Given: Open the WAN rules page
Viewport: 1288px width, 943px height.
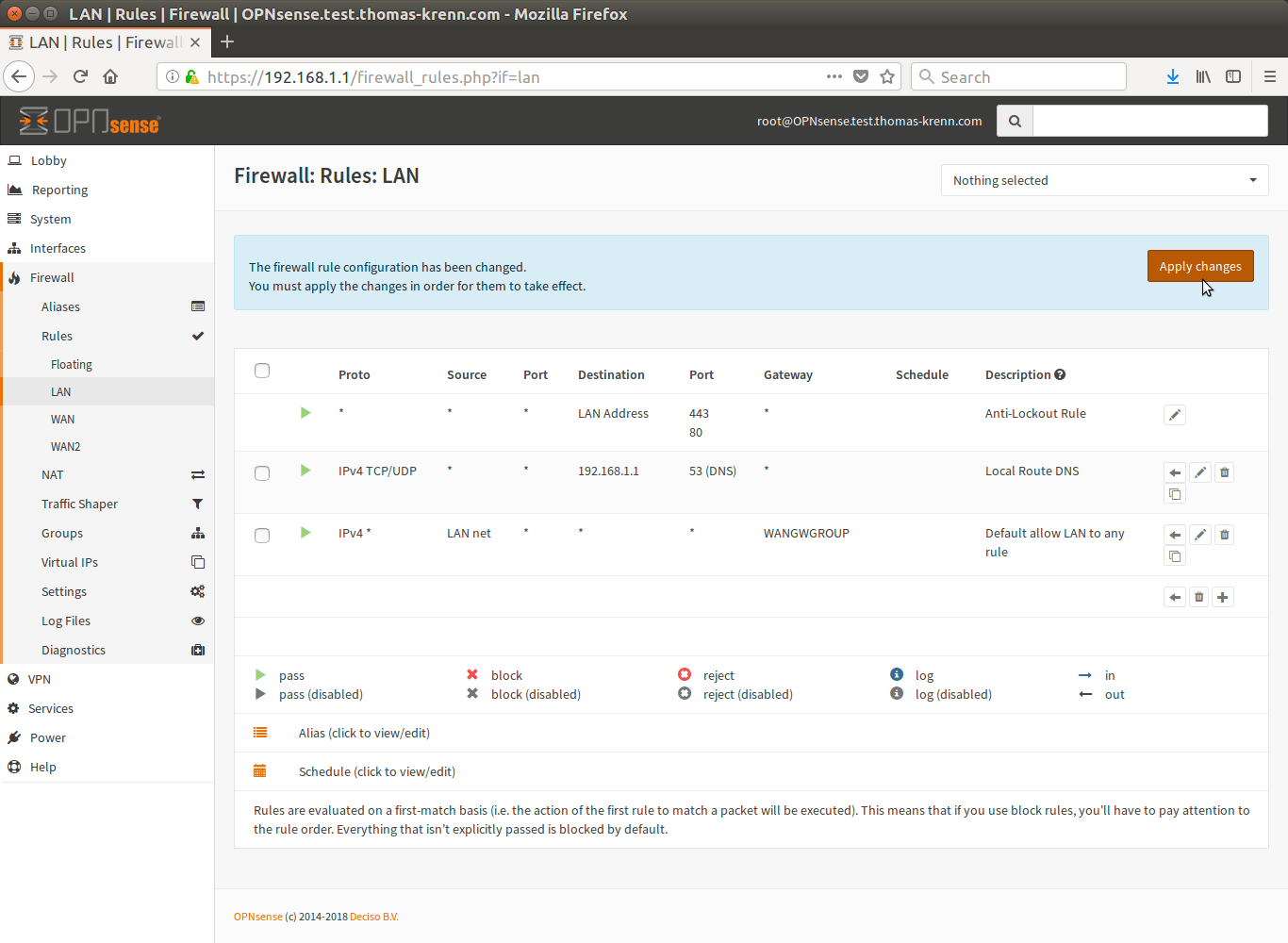Looking at the screenshot, I should pyautogui.click(x=62, y=419).
